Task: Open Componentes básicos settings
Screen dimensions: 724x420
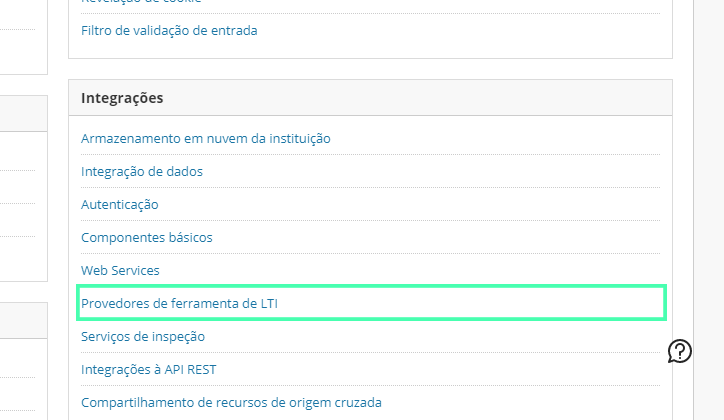Action: click(x=147, y=237)
